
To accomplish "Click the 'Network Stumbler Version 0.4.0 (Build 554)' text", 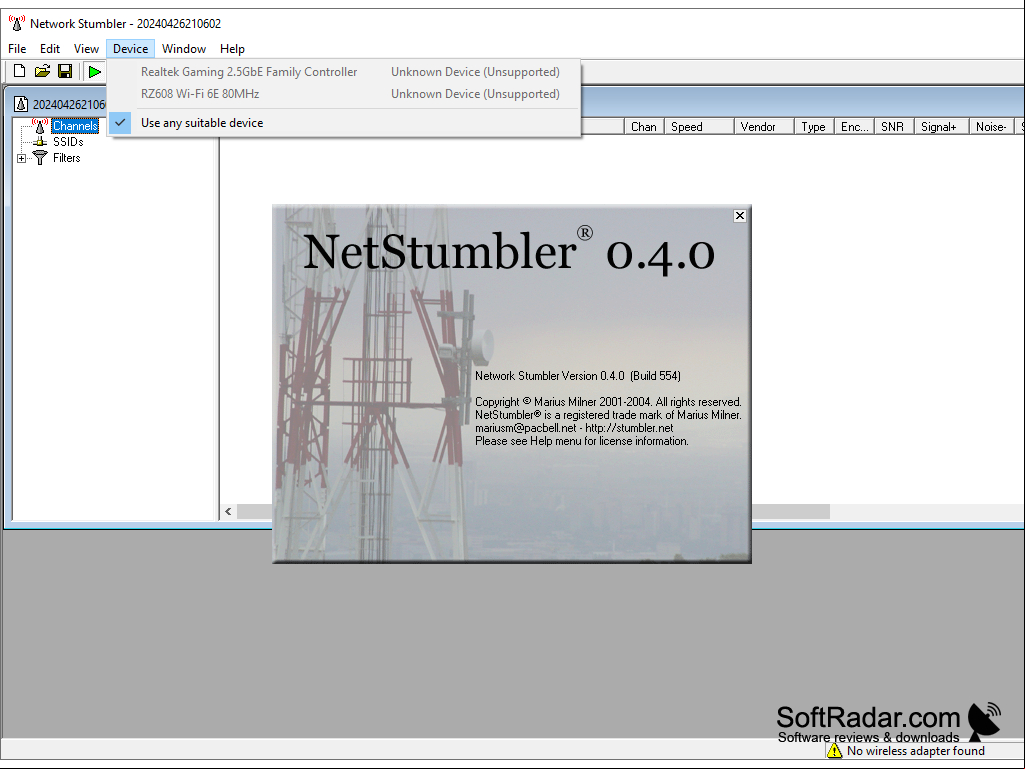I will point(578,376).
